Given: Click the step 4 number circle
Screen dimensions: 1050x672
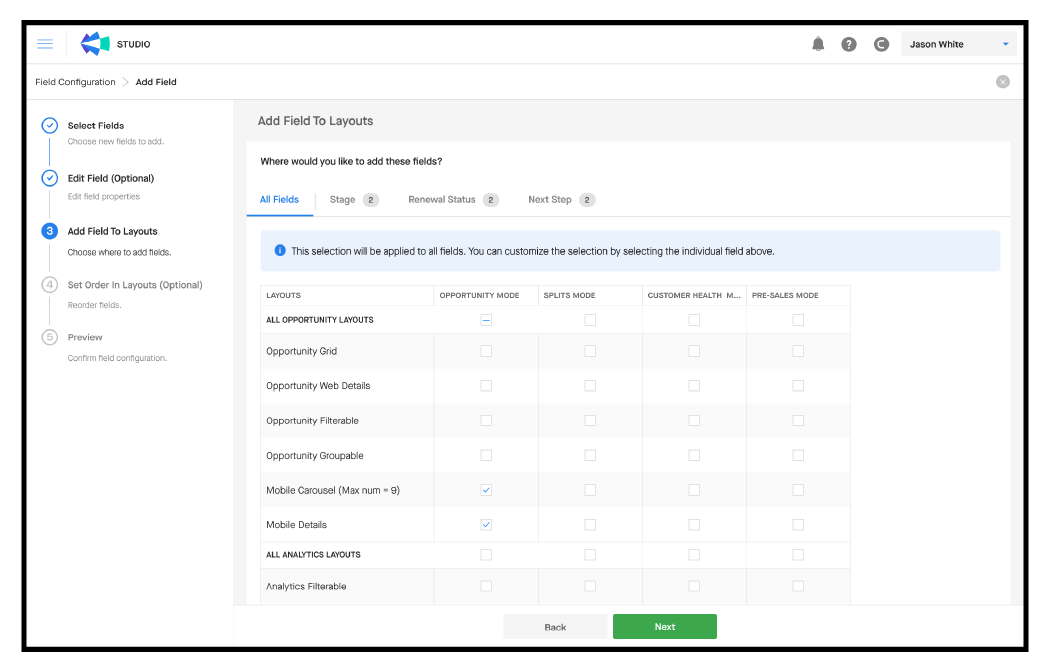Looking at the screenshot, I should tap(50, 284).
